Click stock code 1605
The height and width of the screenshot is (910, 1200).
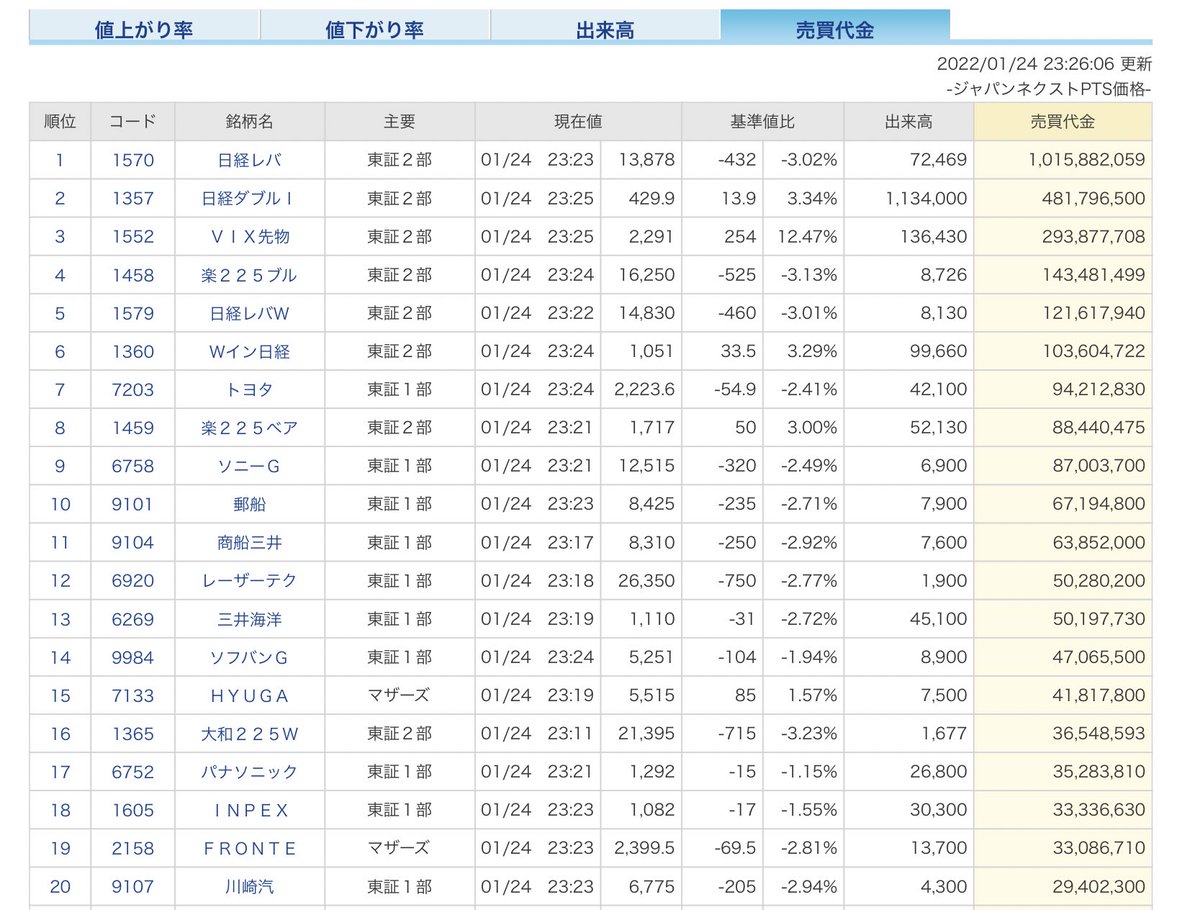[133, 810]
